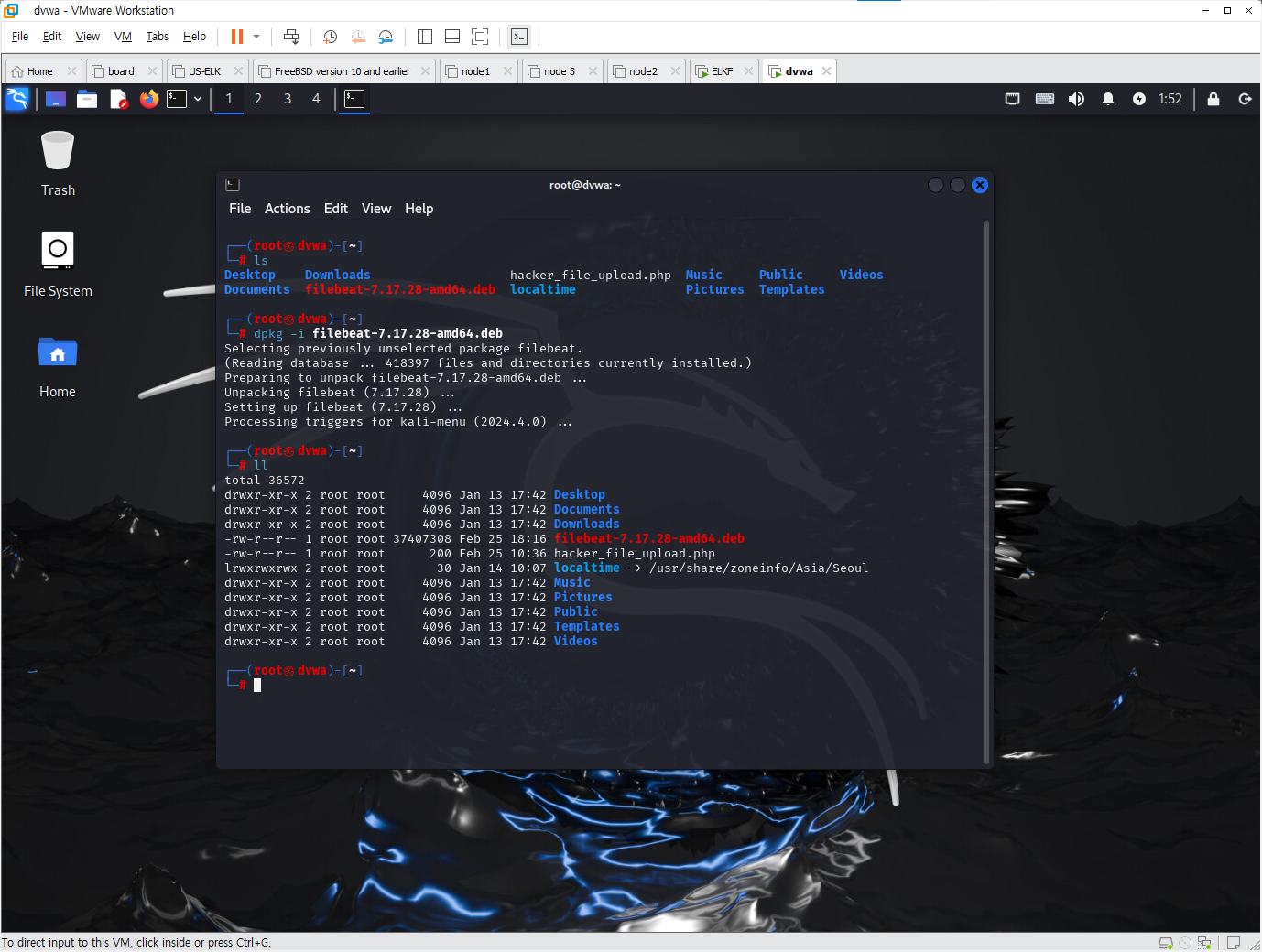Close the board tab
The height and width of the screenshot is (952, 1262).
click(152, 71)
